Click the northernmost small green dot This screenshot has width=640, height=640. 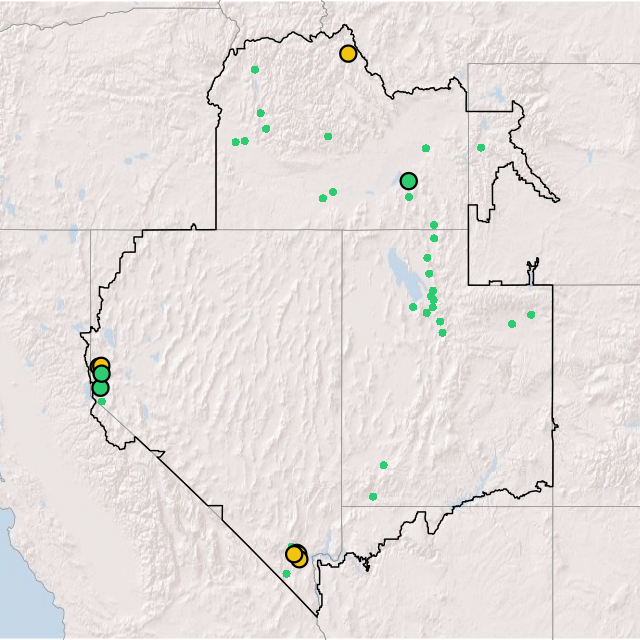click(x=255, y=70)
